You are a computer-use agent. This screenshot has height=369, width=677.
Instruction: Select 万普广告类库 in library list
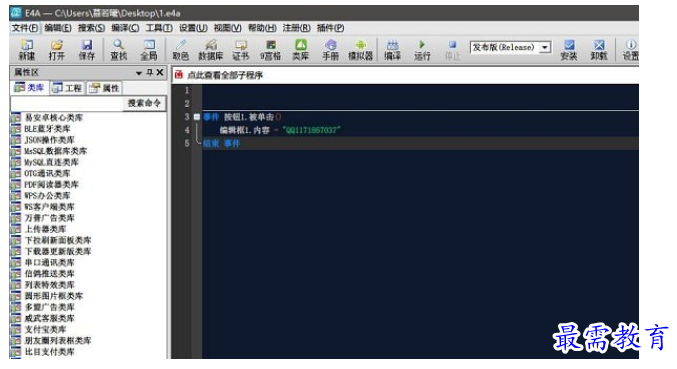(49, 218)
